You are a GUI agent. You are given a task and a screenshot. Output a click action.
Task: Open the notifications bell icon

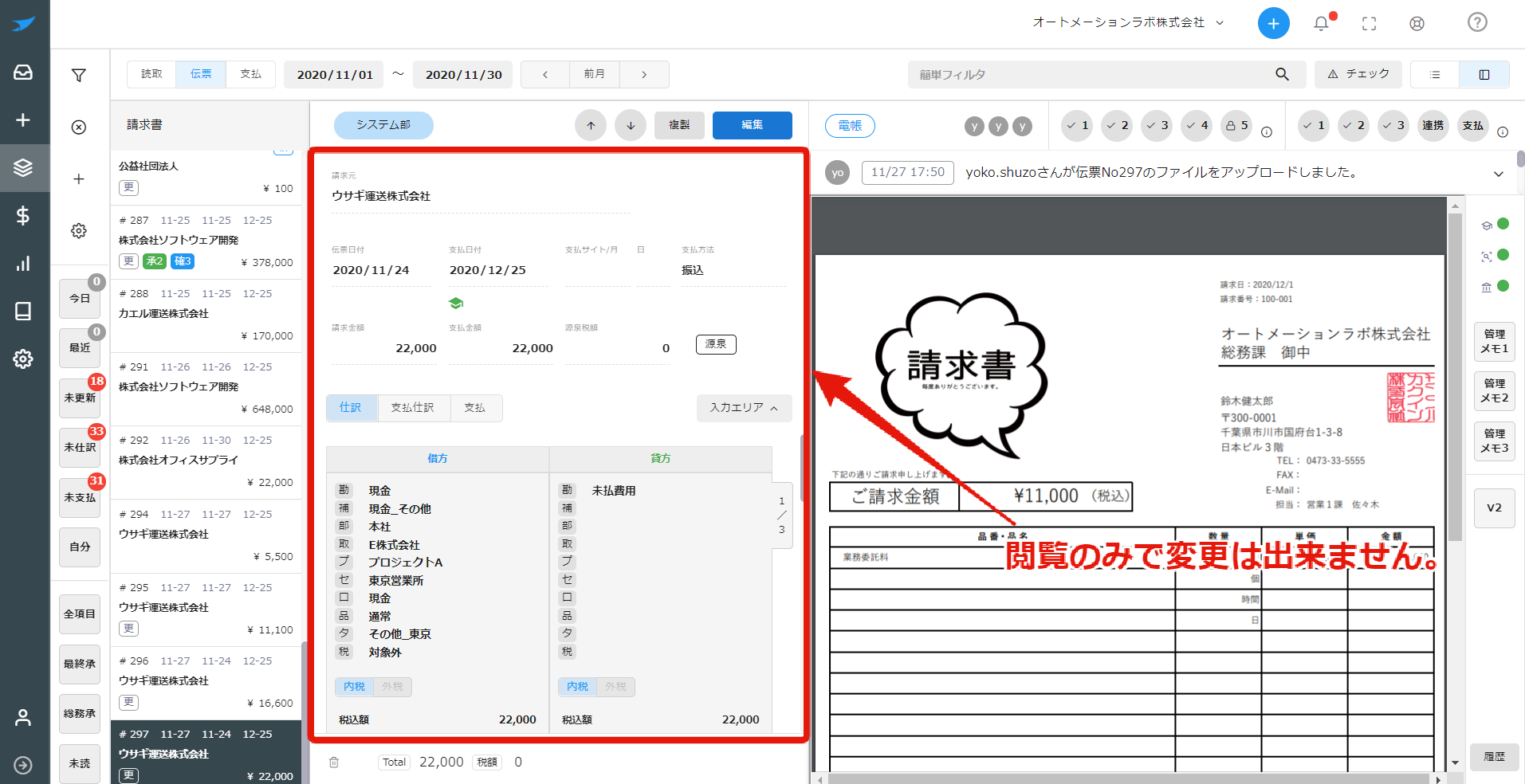point(1322,23)
